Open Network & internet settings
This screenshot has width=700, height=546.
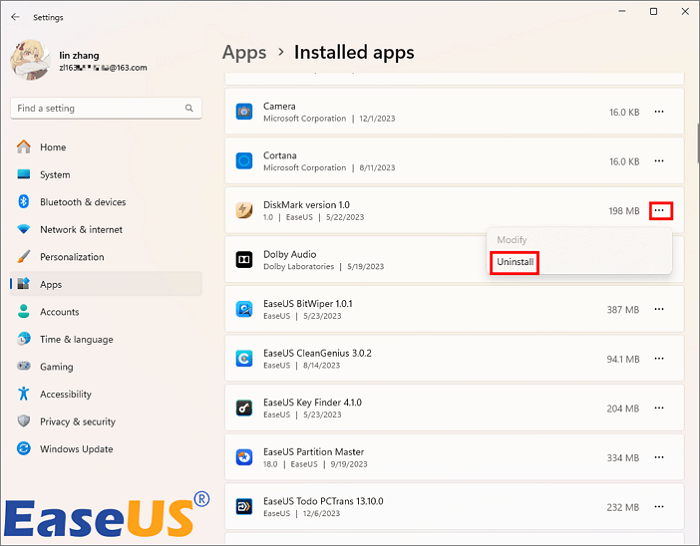pyautogui.click(x=106, y=229)
